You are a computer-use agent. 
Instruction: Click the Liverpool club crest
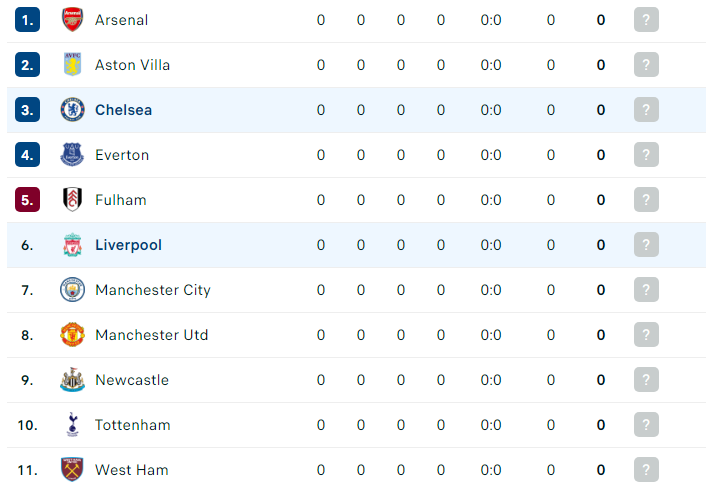point(72,244)
